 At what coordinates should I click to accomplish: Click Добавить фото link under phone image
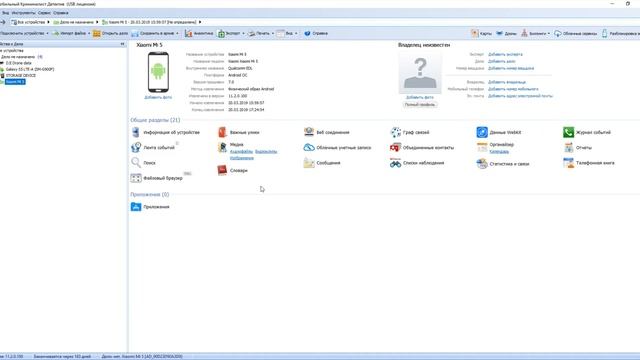tap(158, 98)
